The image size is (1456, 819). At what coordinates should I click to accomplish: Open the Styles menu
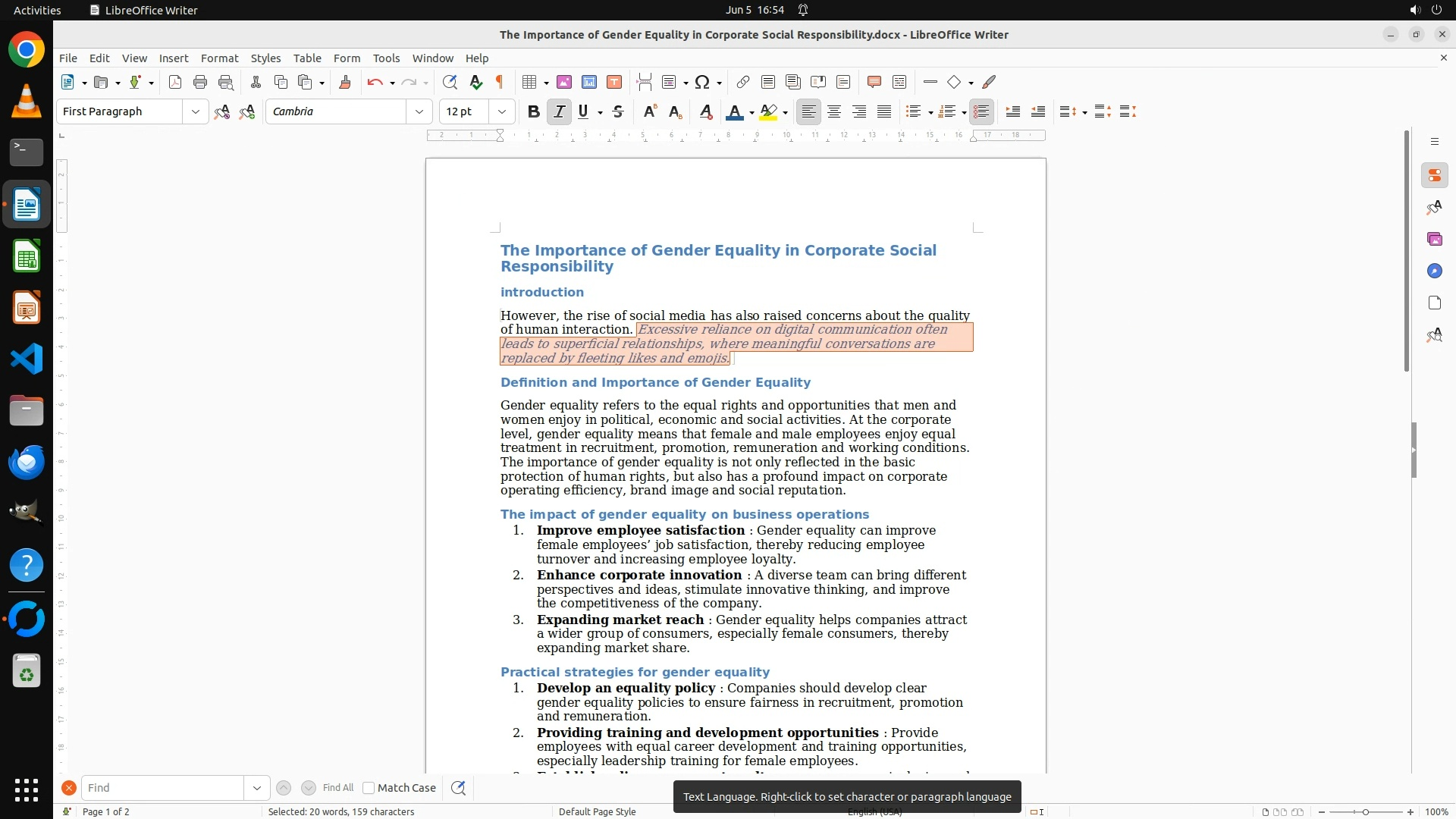point(265,58)
